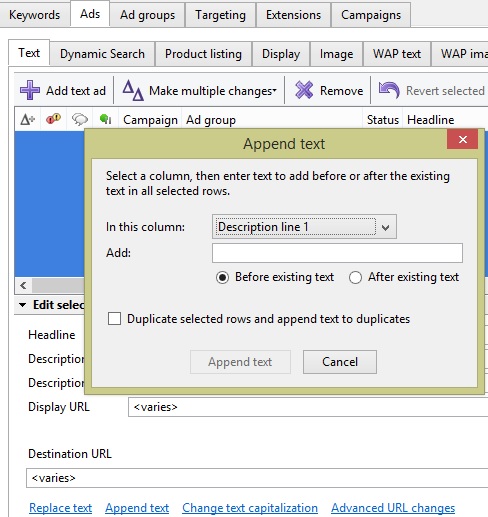Open the Dynamic Search tab
The height and width of the screenshot is (517, 488).
[x=102, y=54]
